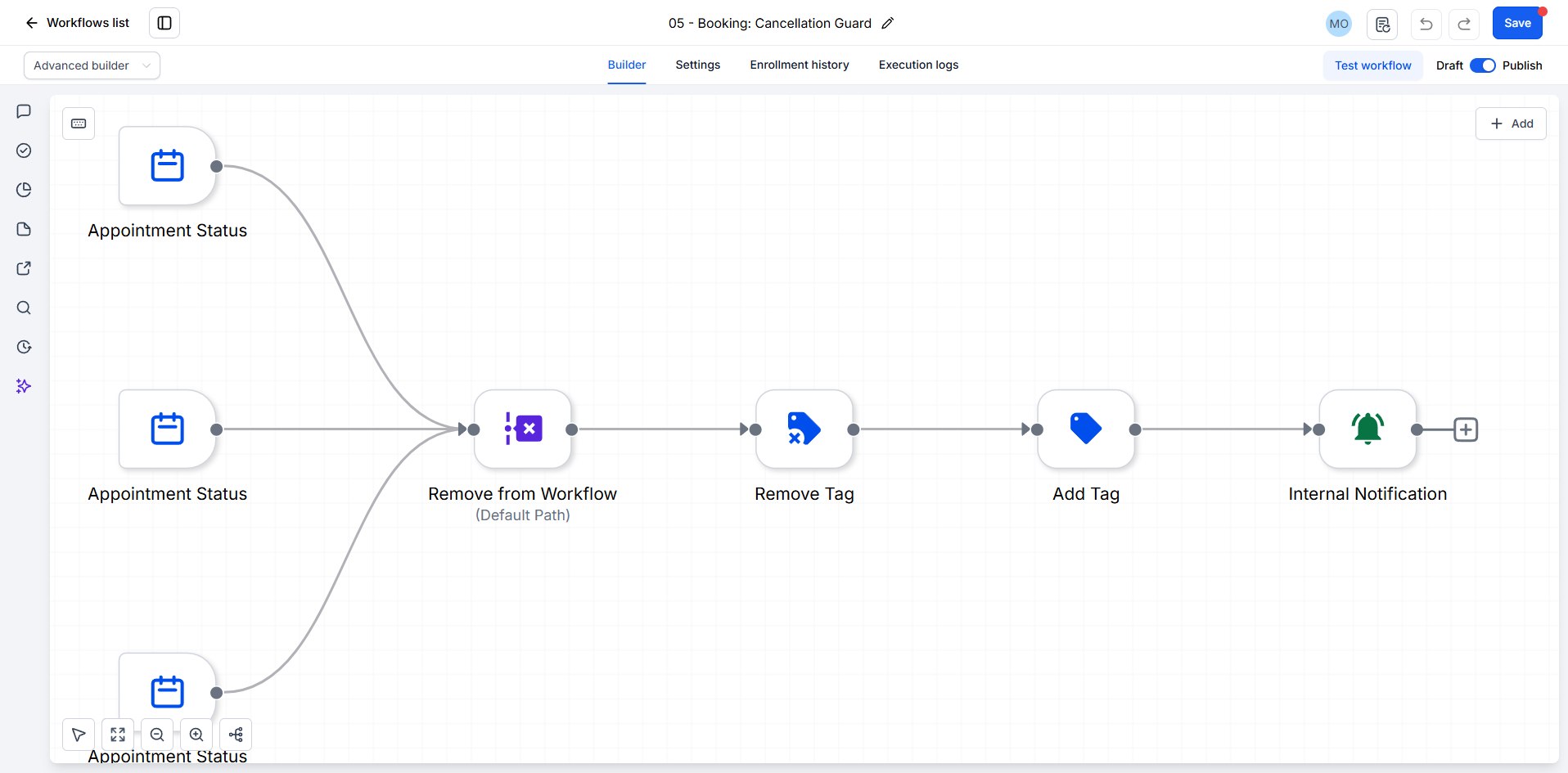Image resolution: width=1568 pixels, height=773 pixels.
Task: Redo the last change
Action: pyautogui.click(x=1464, y=24)
